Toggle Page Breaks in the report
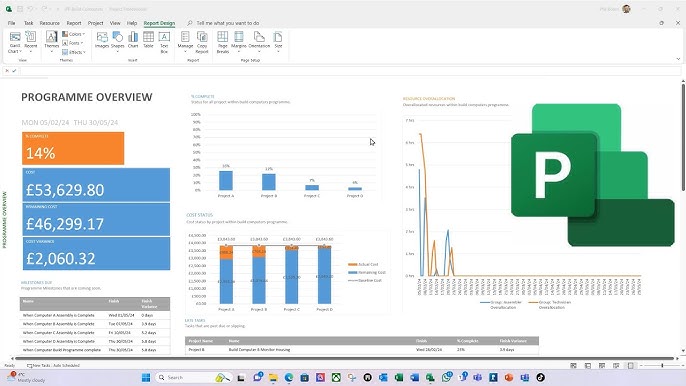This screenshot has width=686, height=386. tap(223, 42)
